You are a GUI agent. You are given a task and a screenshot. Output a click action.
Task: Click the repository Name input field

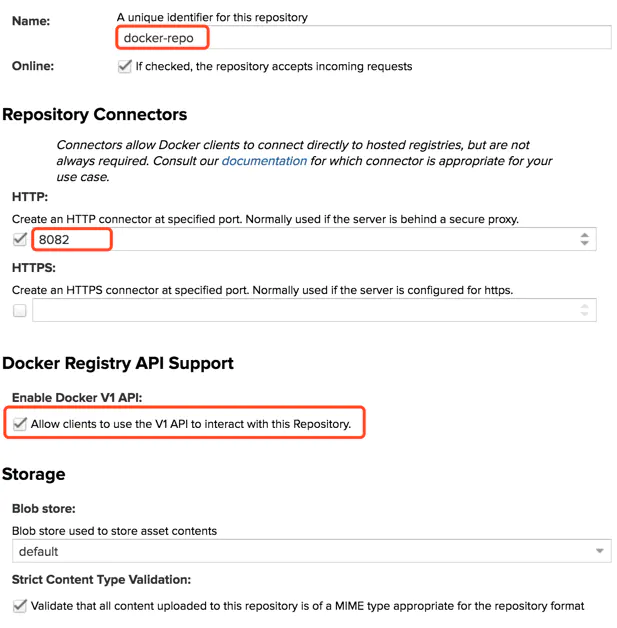(x=364, y=38)
